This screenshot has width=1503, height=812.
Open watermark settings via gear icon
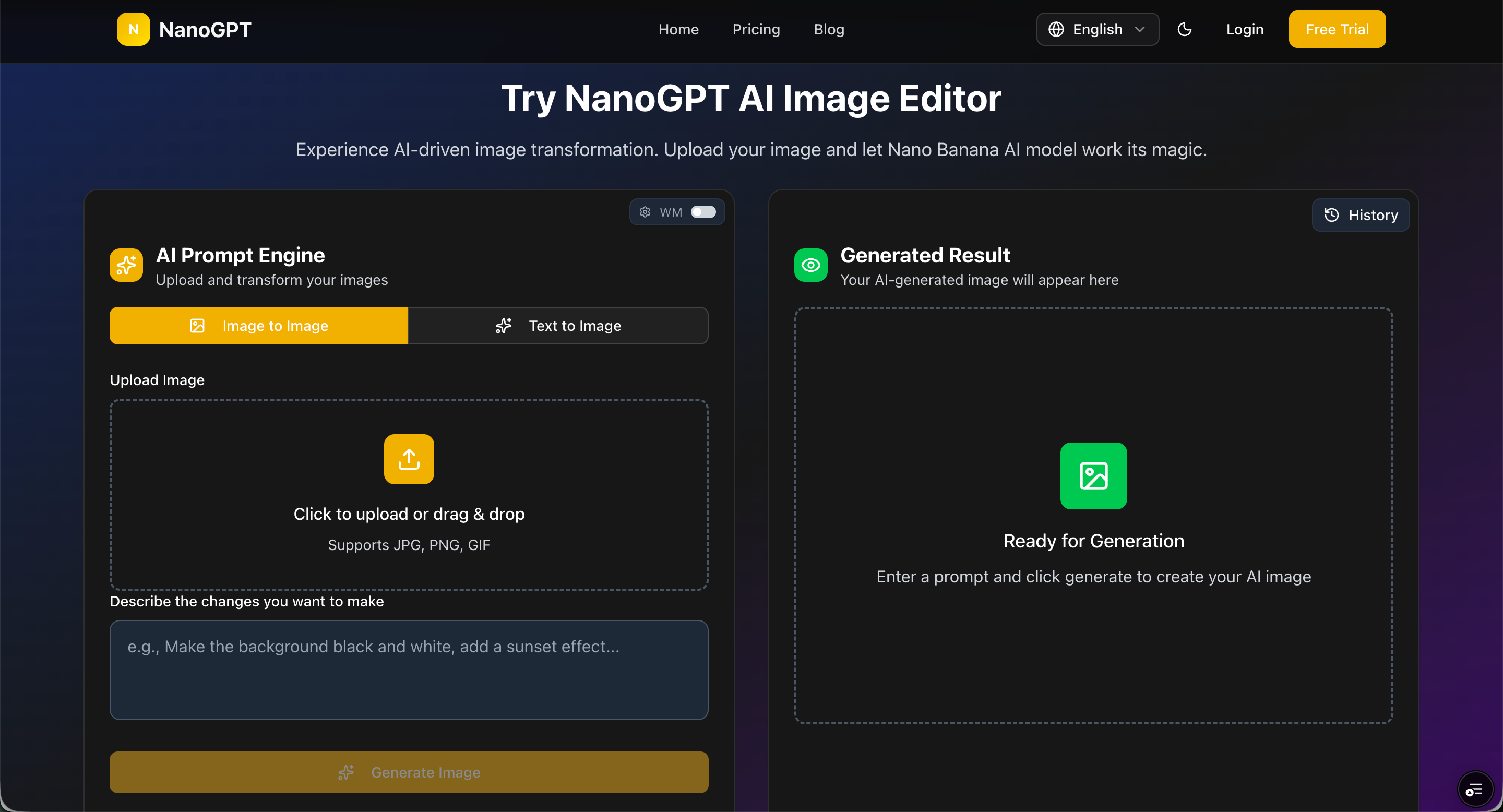(645, 212)
